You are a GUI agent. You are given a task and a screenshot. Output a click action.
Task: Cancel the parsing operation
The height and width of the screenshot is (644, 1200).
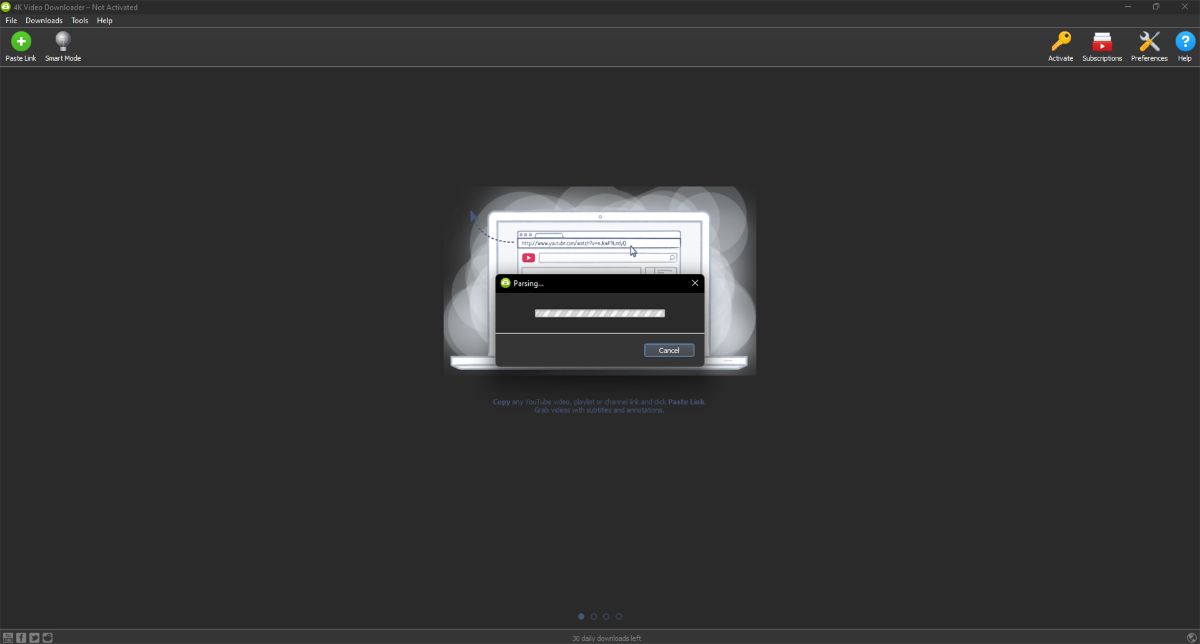(x=669, y=350)
